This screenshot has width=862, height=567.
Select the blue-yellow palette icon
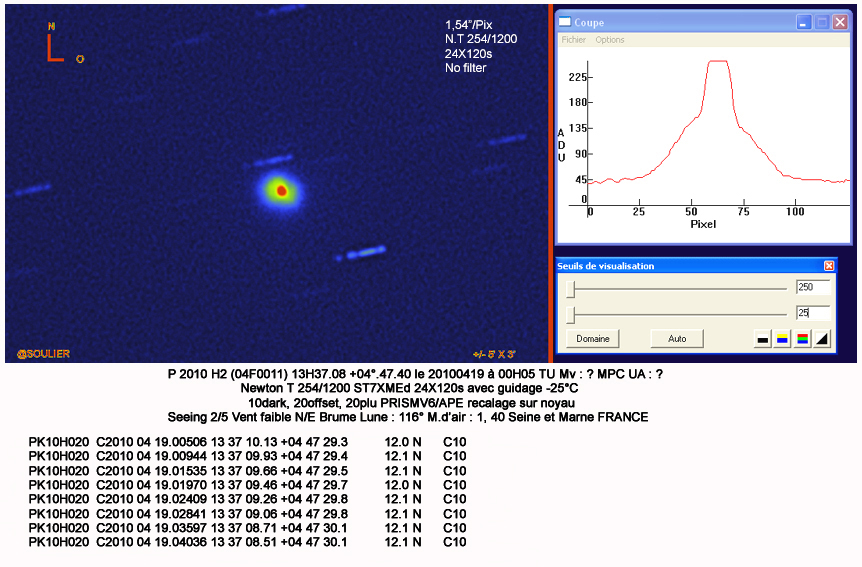(x=782, y=339)
